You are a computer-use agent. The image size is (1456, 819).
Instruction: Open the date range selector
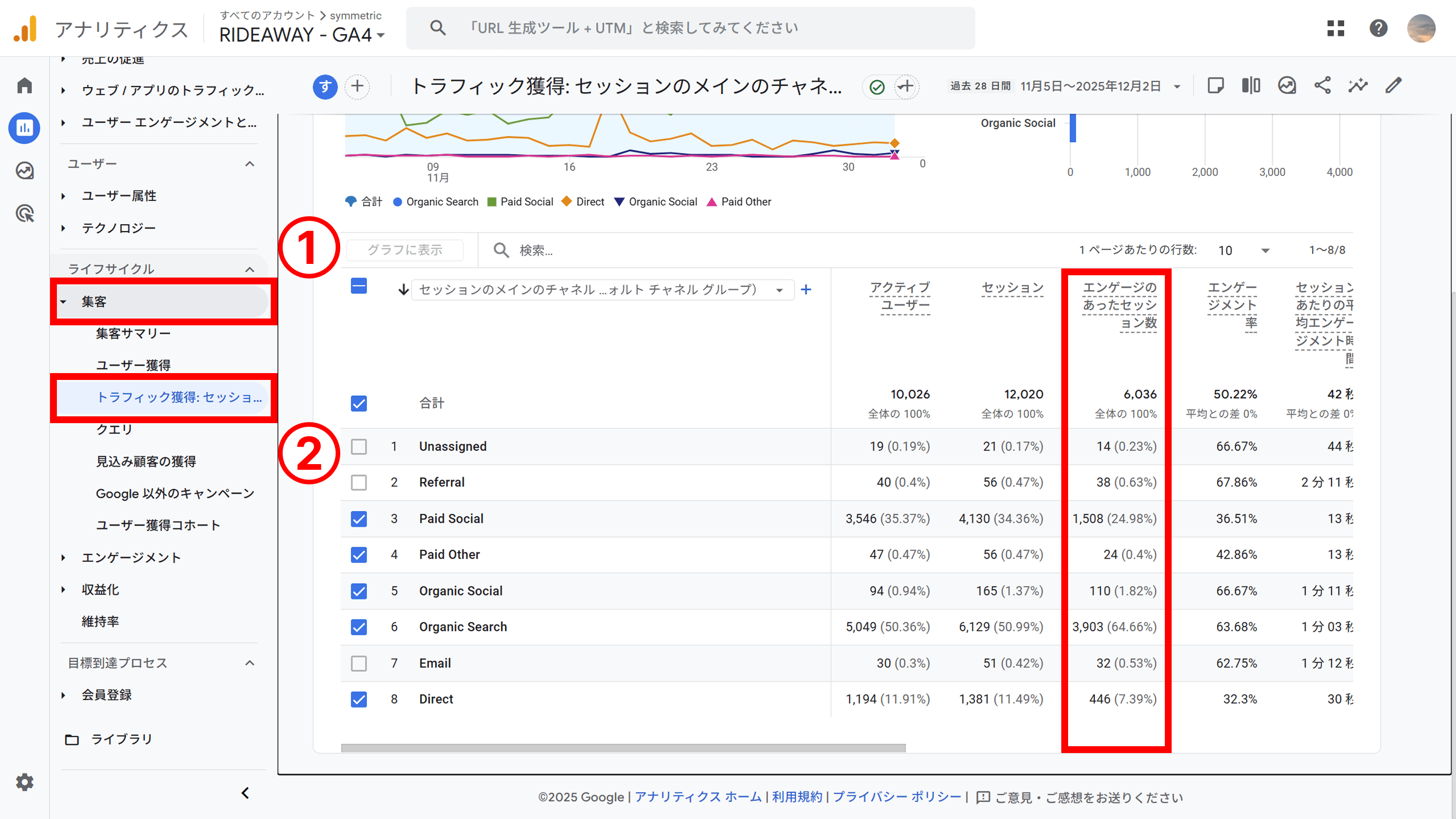coord(1064,86)
